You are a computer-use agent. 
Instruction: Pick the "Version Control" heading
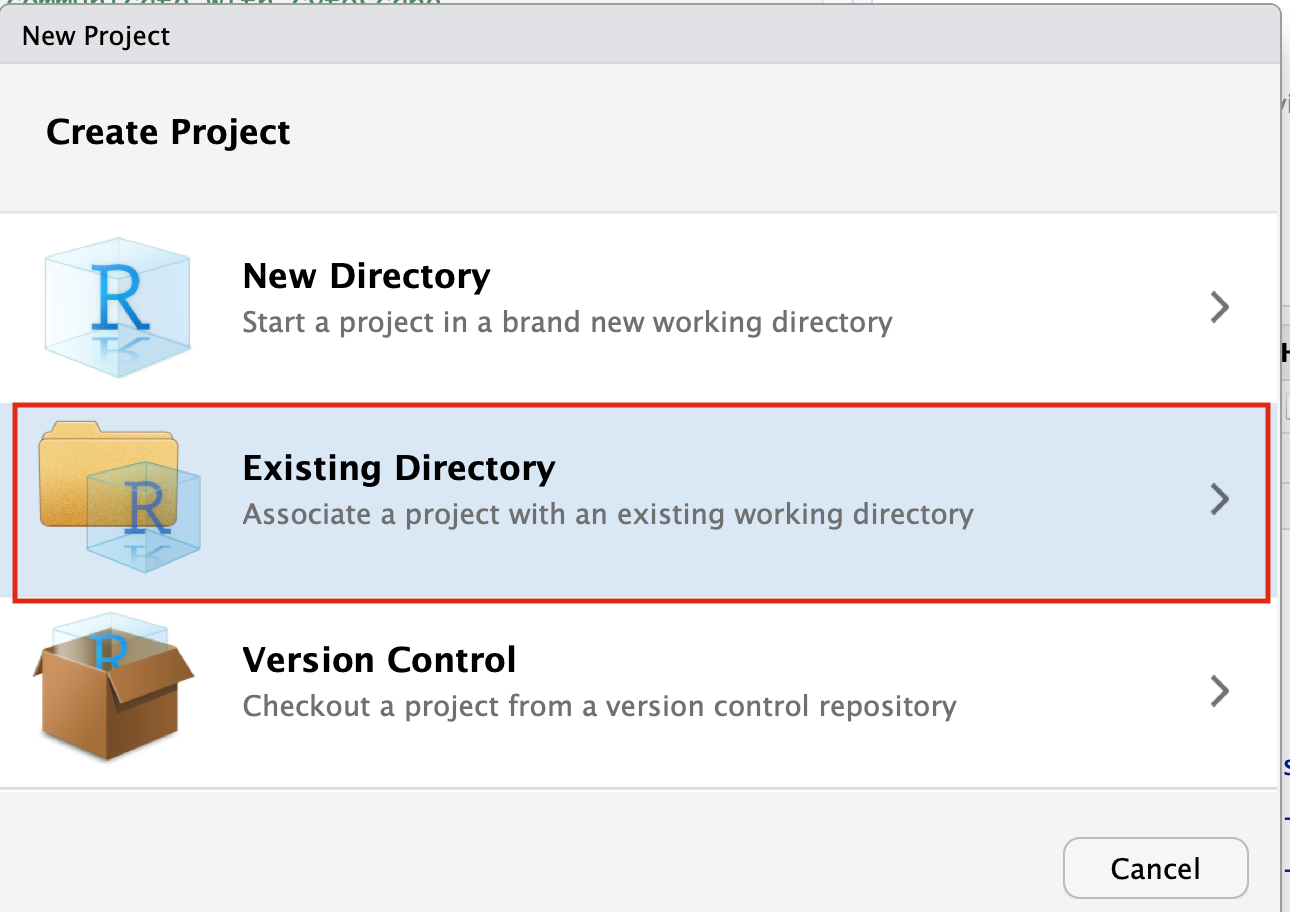pyautogui.click(x=379, y=660)
